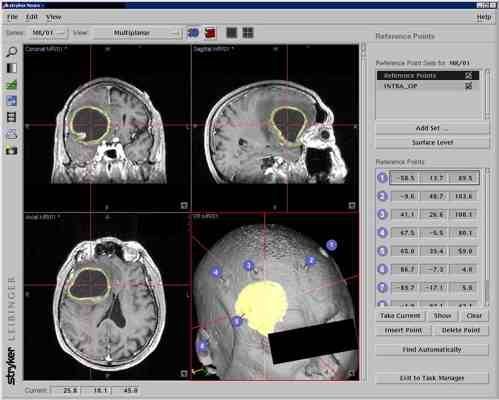The image size is (499, 400).
Task: Open the File menu
Action: pos(12,17)
